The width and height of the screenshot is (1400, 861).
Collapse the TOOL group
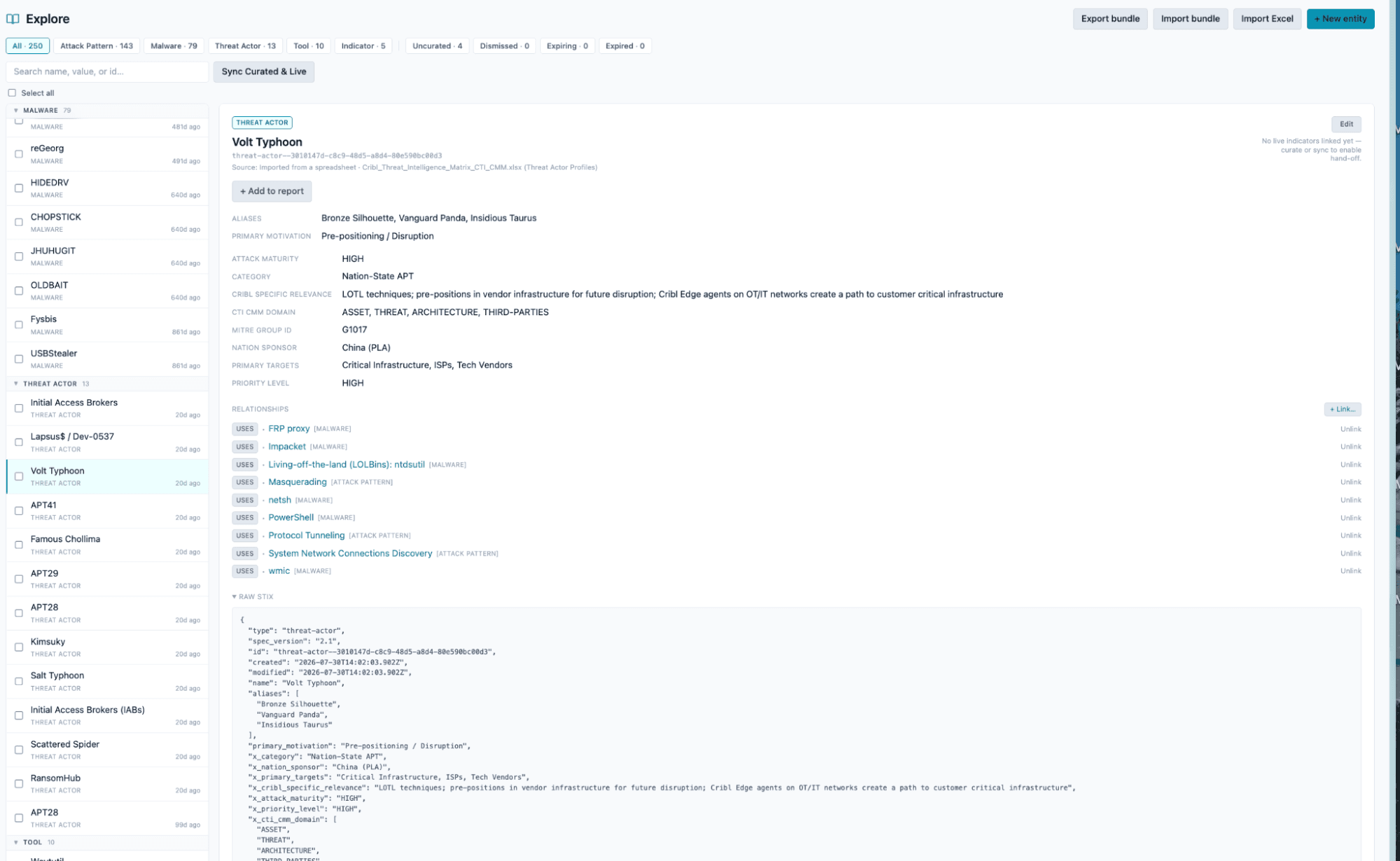click(16, 842)
